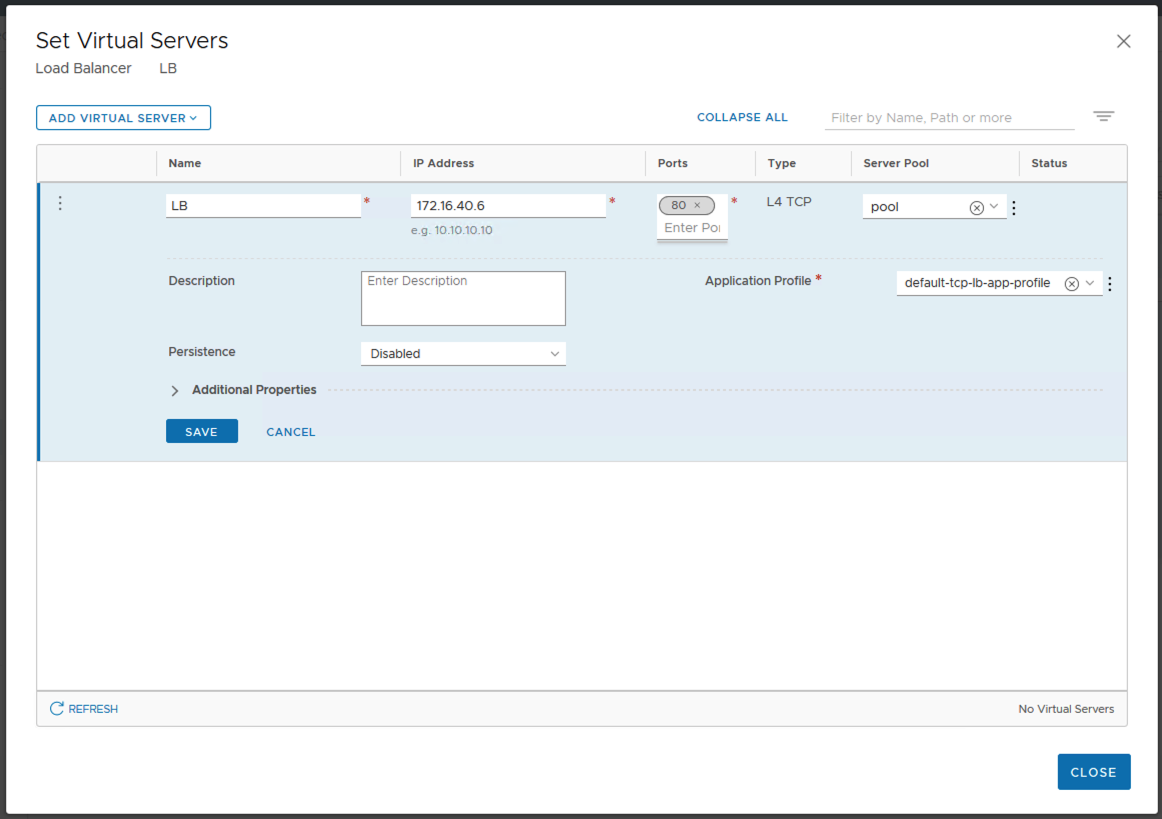Click the Description text area
Screen dimensions: 1162x819
tap(463, 298)
